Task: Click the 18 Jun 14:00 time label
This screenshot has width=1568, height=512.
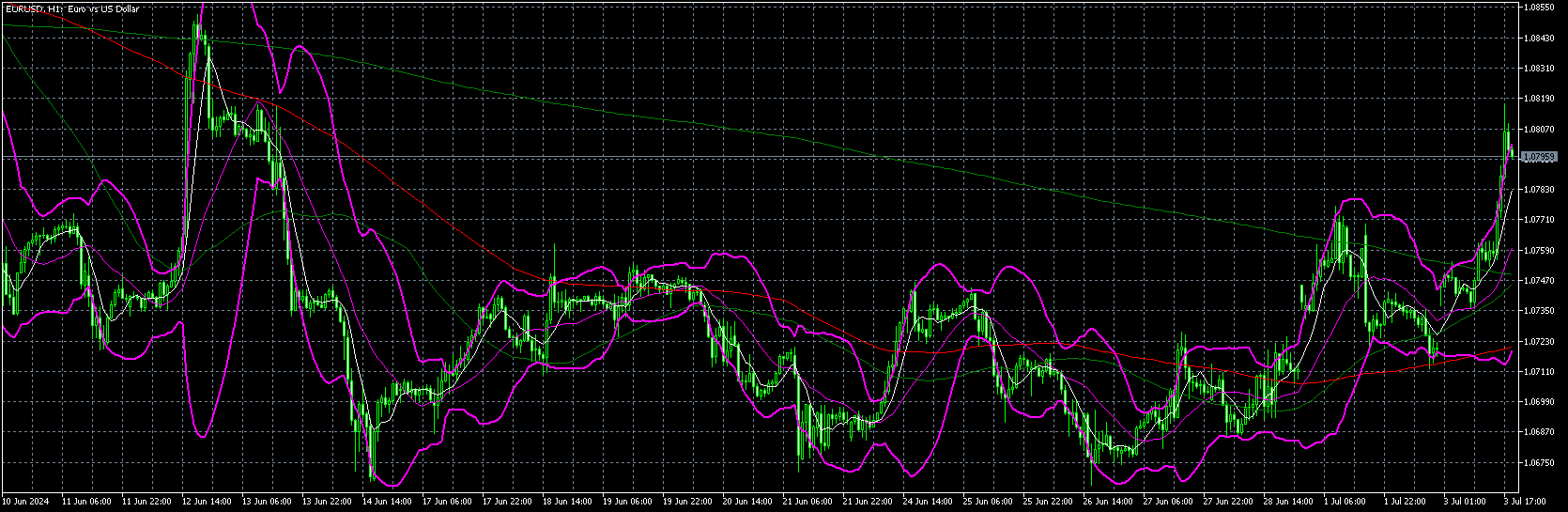Action: point(567,504)
